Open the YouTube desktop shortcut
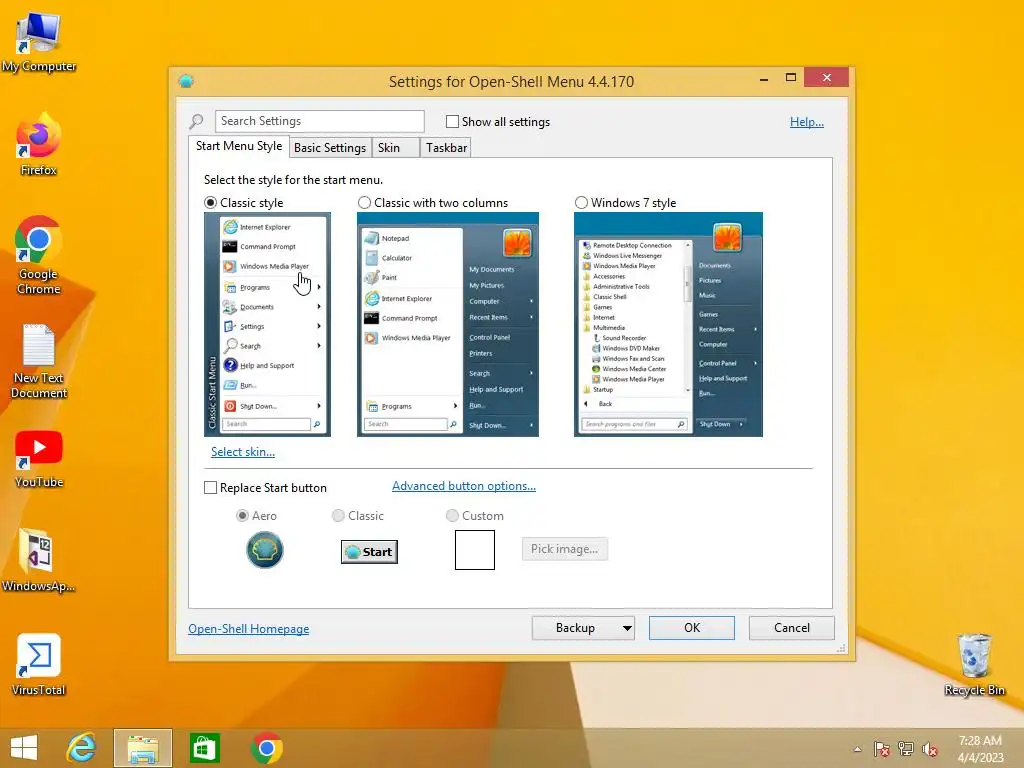Image resolution: width=1024 pixels, height=768 pixels. coord(39,459)
